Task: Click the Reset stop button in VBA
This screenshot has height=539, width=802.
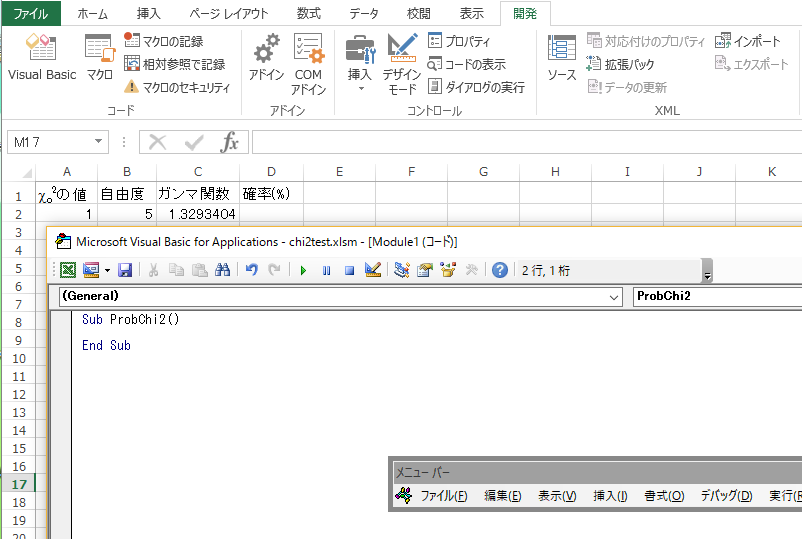Action: pos(349,271)
